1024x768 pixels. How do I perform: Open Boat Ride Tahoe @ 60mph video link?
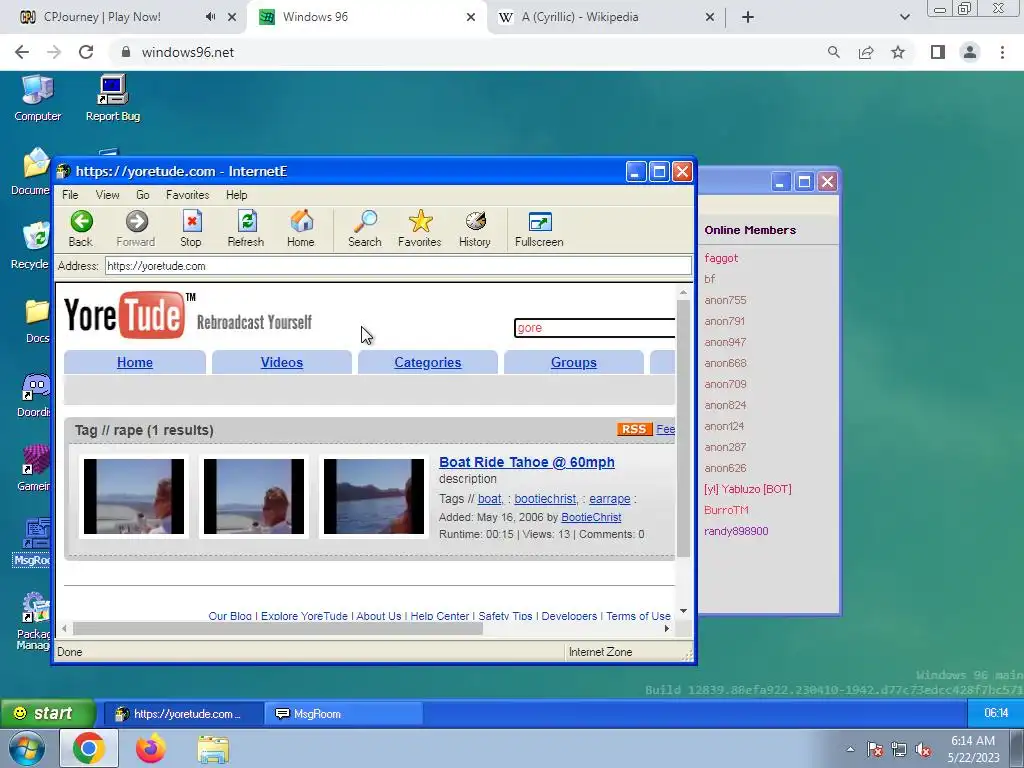tap(526, 462)
